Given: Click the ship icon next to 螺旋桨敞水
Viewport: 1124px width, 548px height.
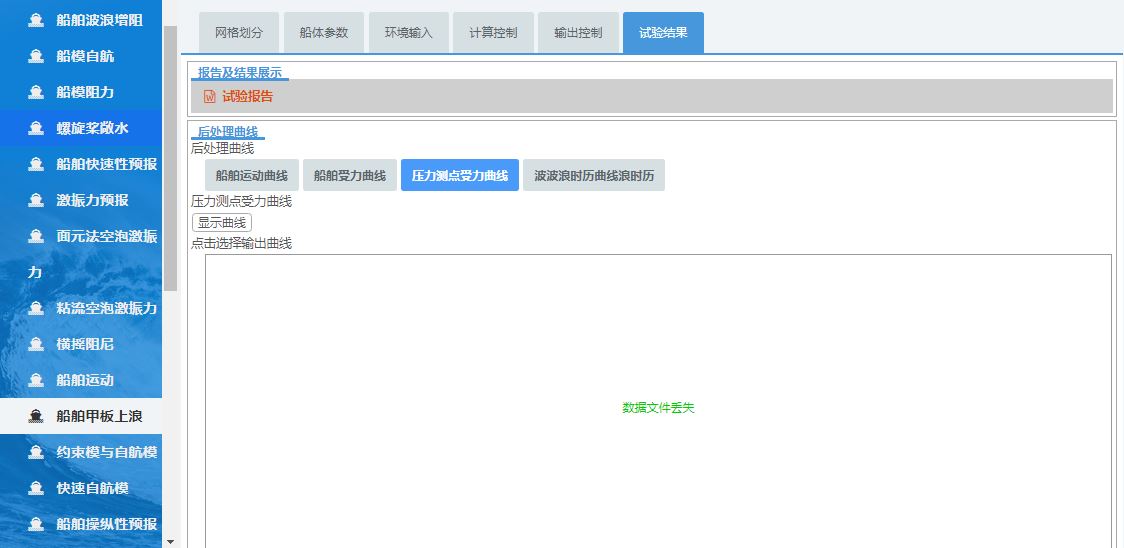Looking at the screenshot, I should (x=36, y=128).
